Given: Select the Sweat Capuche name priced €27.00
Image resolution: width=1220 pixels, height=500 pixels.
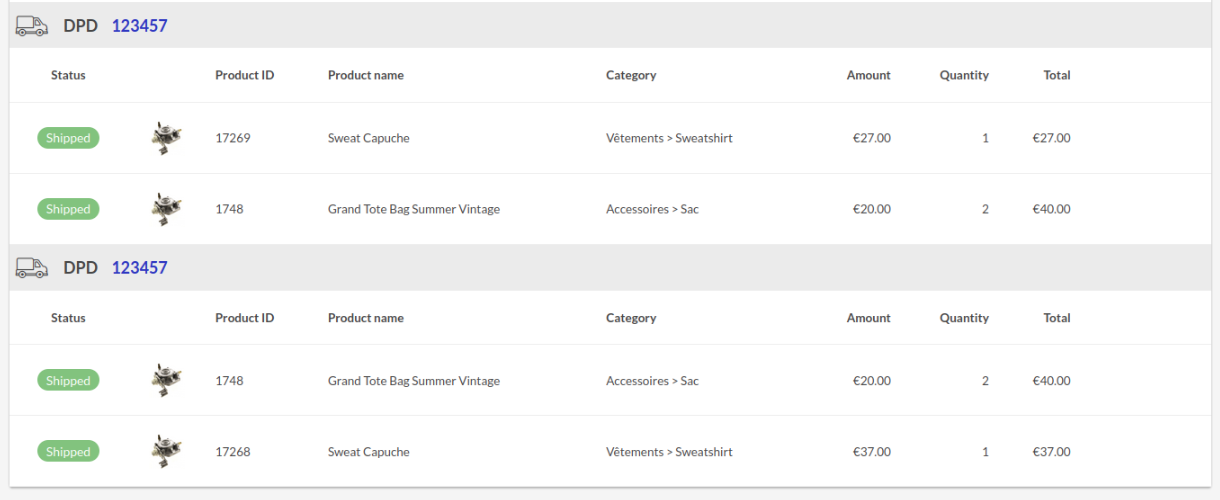Looking at the screenshot, I should point(368,138).
